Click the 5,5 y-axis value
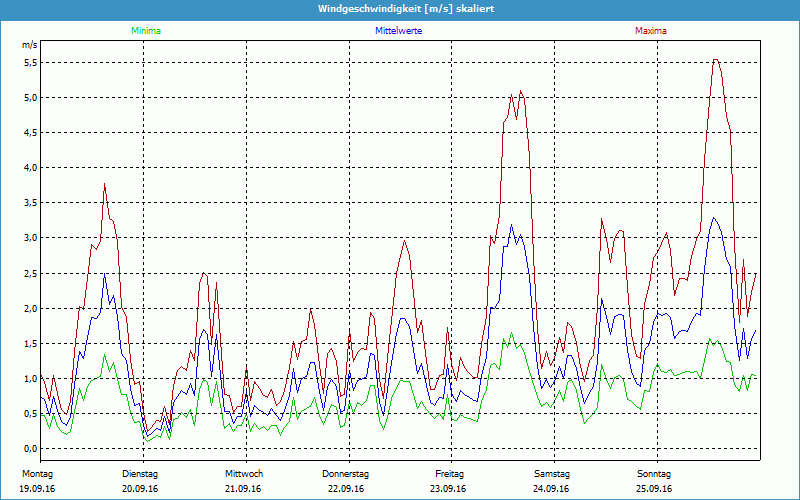This screenshot has width=800, height=500. click(32, 62)
